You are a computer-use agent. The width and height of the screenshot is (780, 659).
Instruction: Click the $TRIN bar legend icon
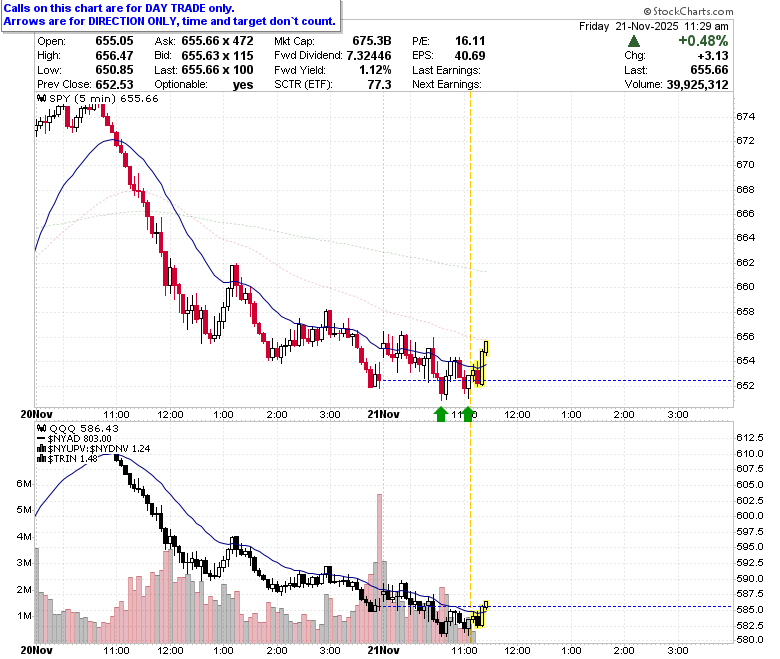tap(42, 459)
